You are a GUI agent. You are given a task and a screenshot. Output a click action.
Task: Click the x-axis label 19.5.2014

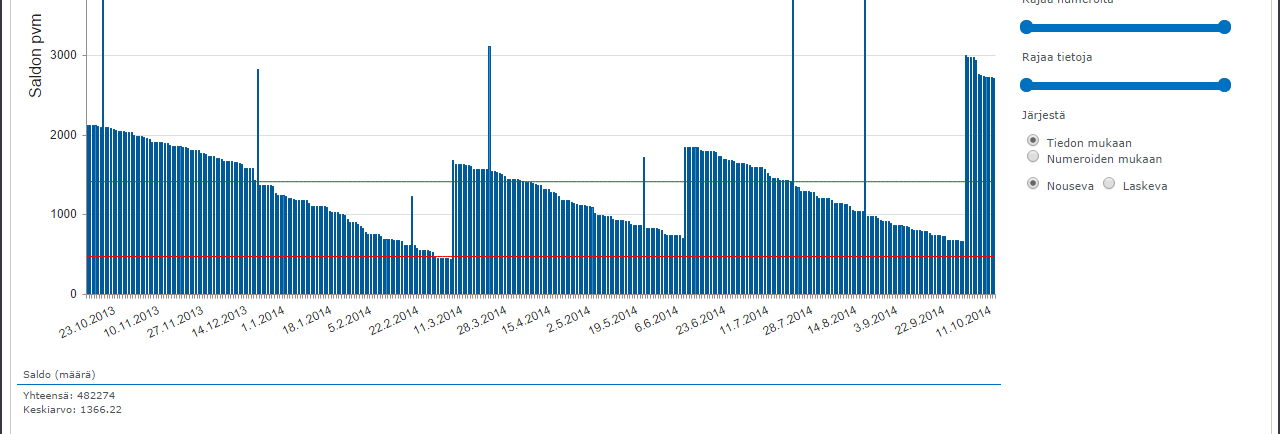615,322
